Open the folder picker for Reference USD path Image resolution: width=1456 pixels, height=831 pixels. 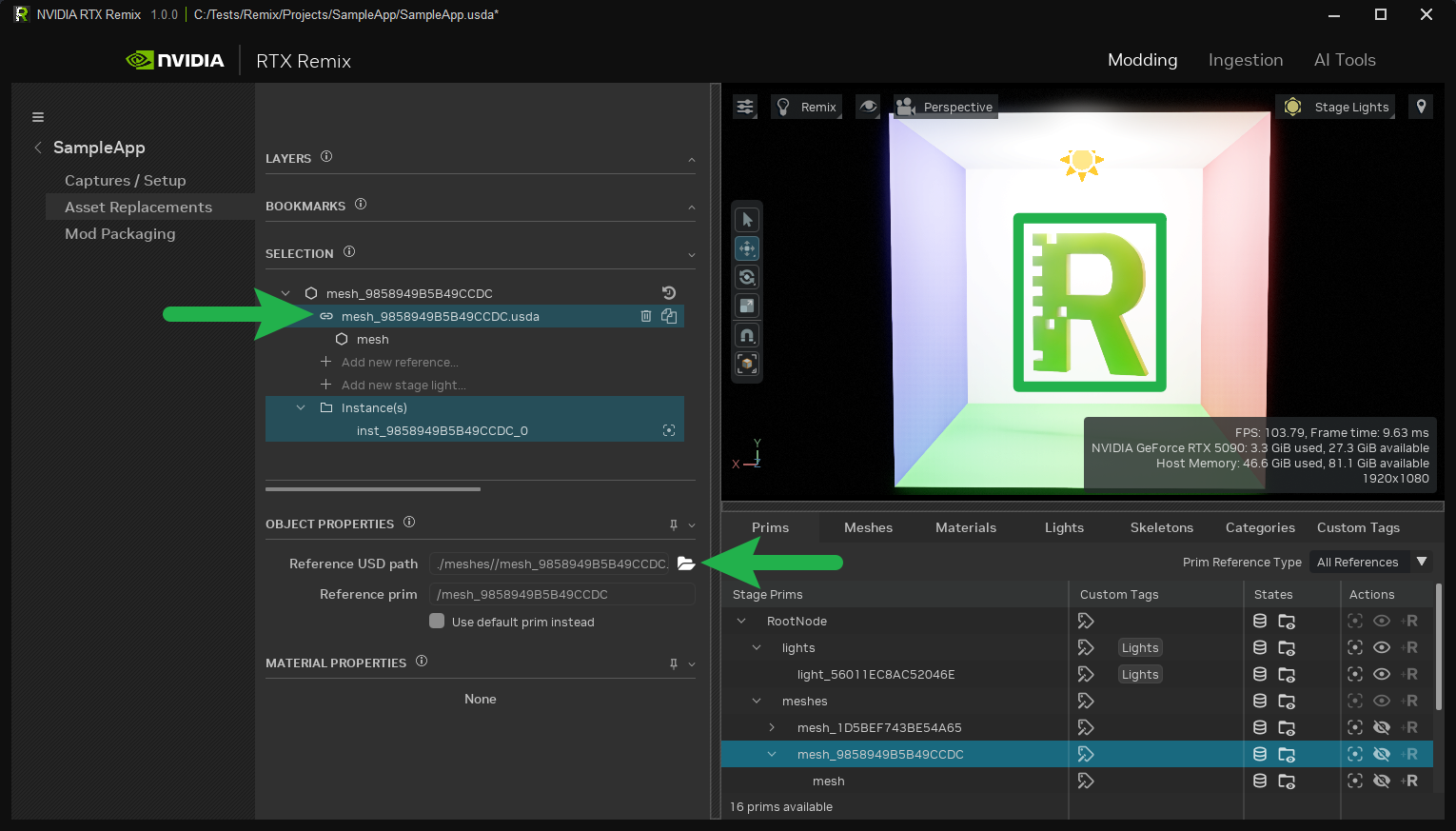(x=686, y=564)
